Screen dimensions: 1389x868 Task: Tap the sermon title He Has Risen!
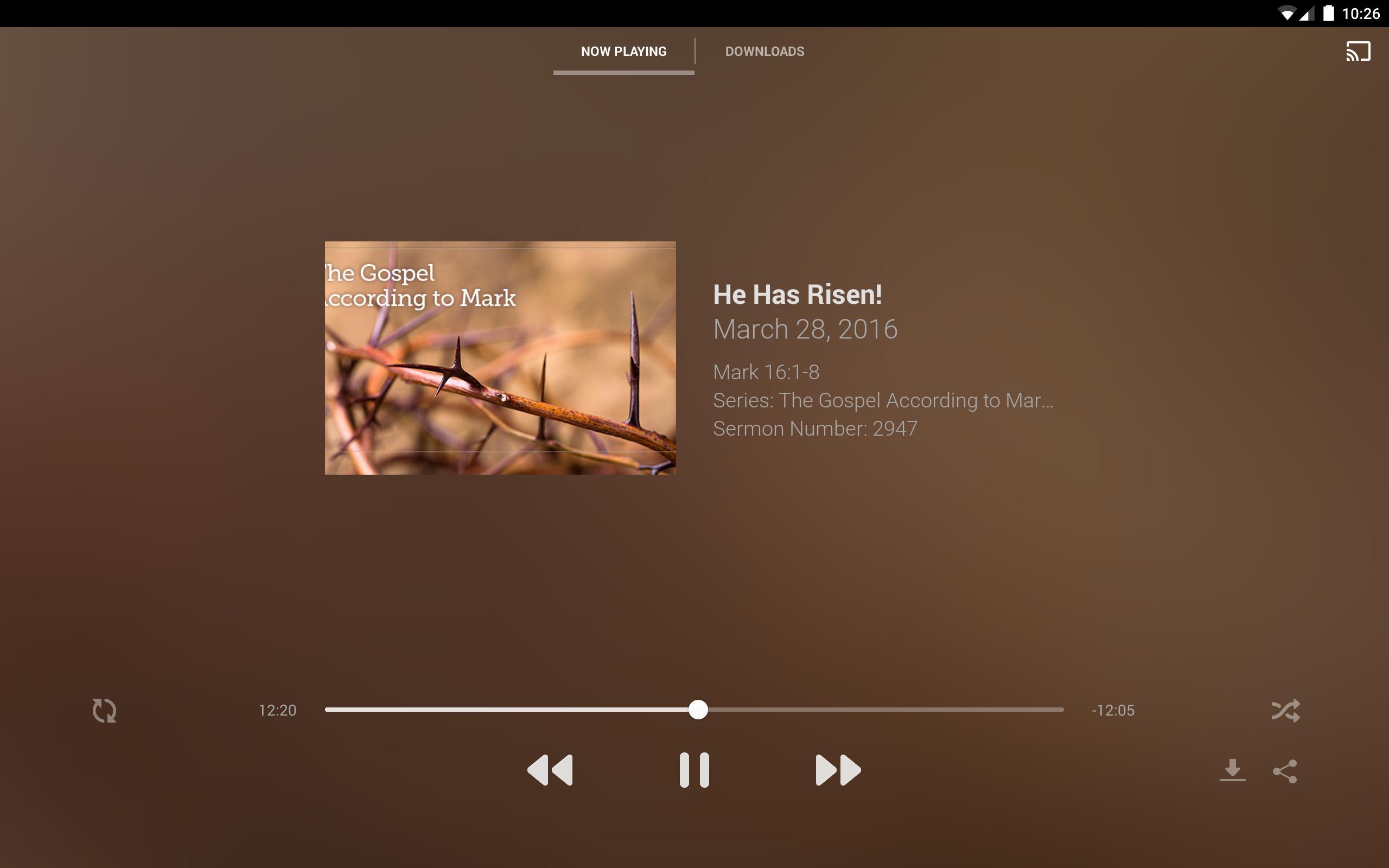pos(797,295)
